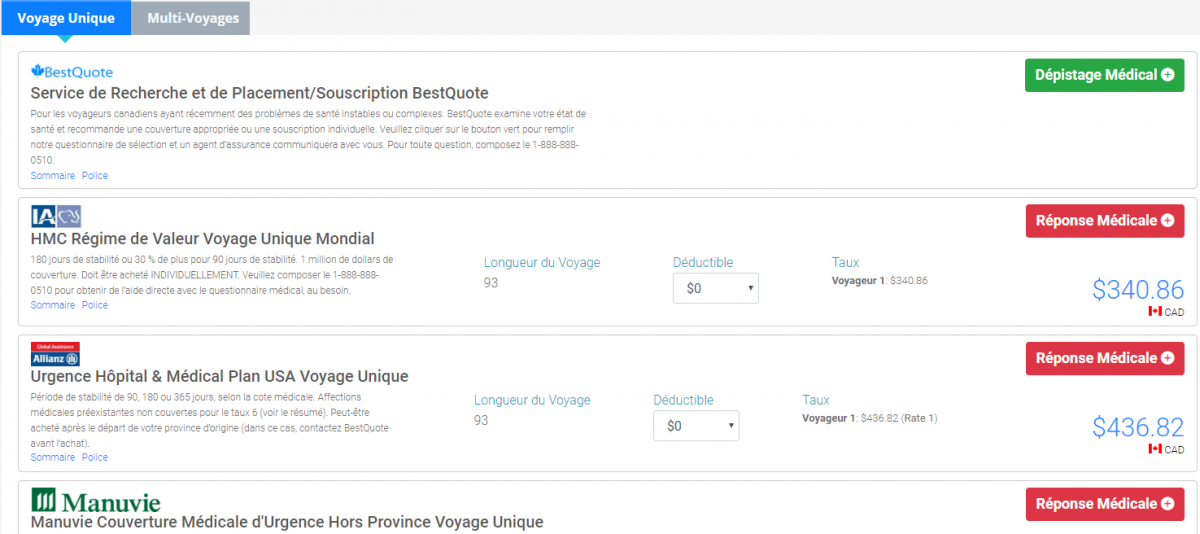Click the iA insurer logo
1200x534 pixels.
pyautogui.click(x=56, y=217)
